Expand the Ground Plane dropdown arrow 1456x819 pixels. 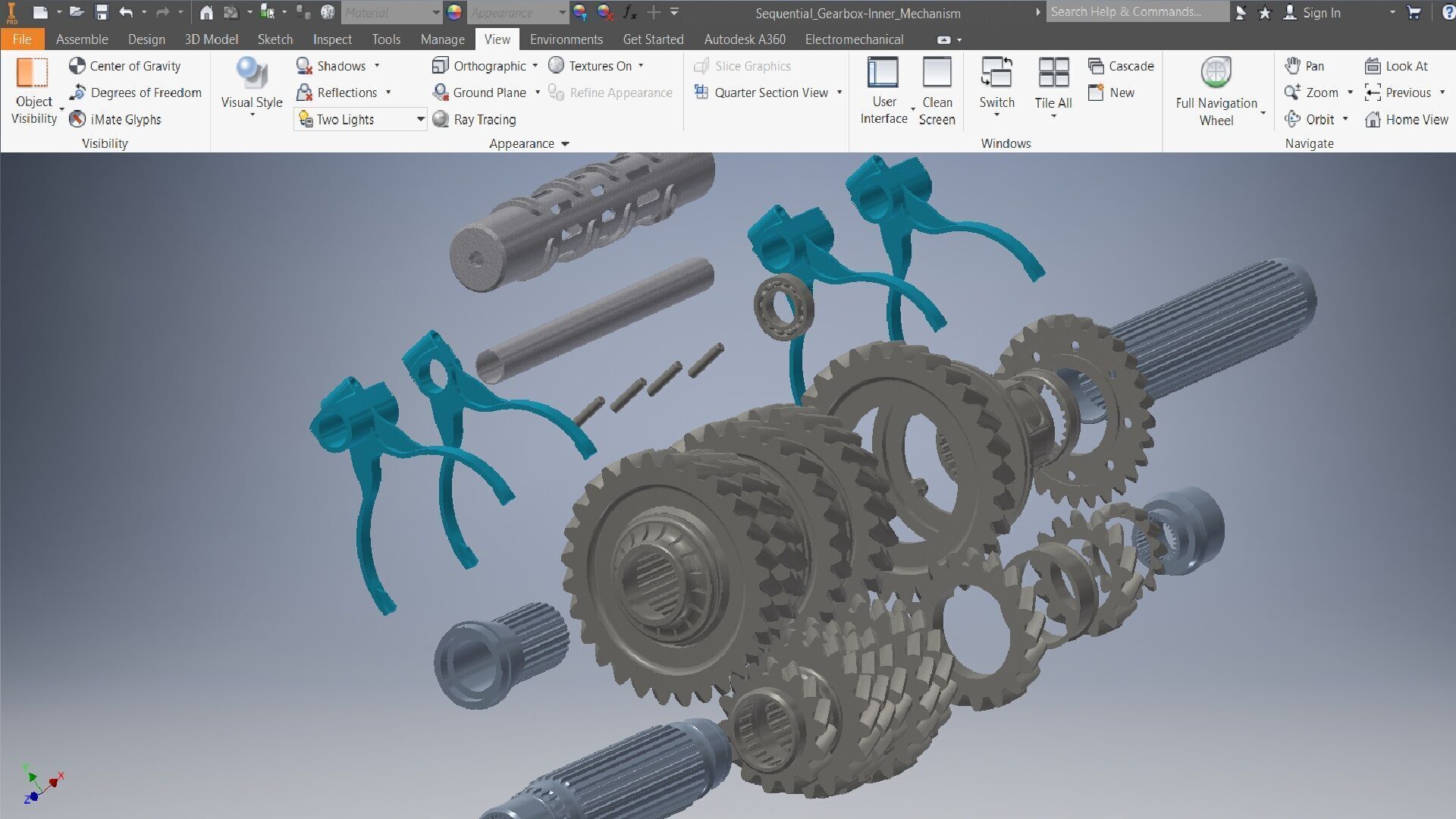point(538,93)
